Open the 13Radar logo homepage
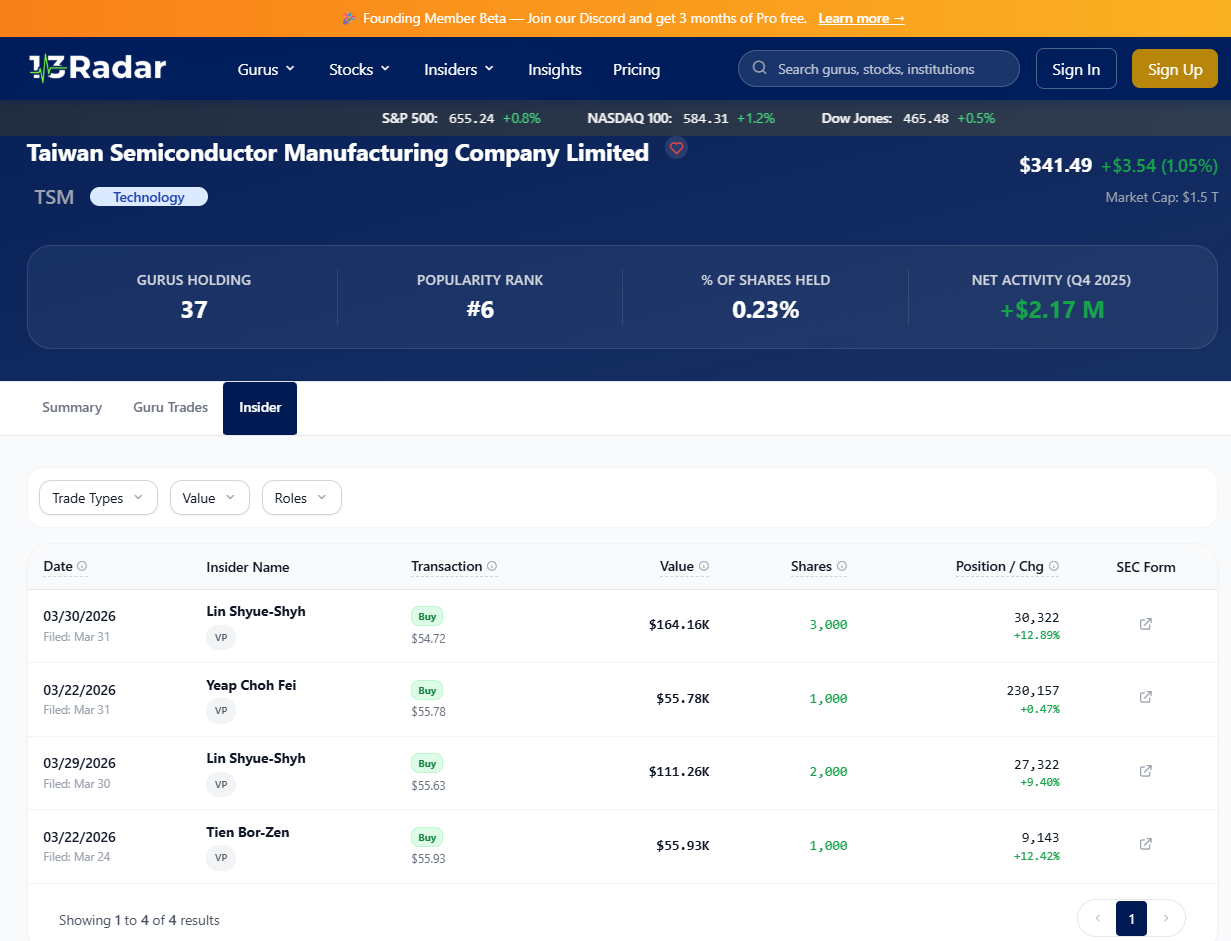The height and width of the screenshot is (941, 1231). click(97, 68)
